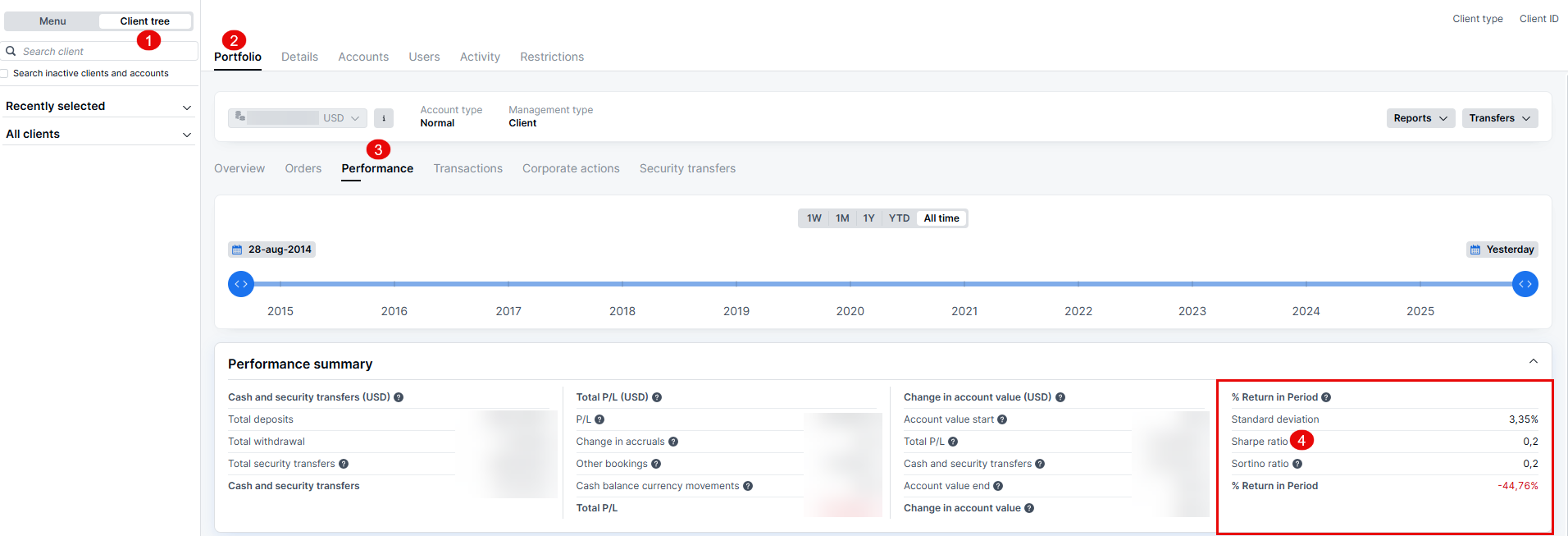Open the start date calendar 28-aug-2014
1568x536 pixels.
tap(271, 250)
